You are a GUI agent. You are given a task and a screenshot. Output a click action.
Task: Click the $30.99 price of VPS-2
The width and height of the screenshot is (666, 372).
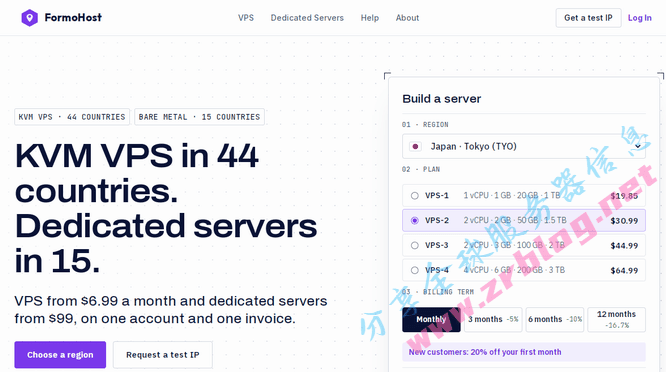(624, 221)
